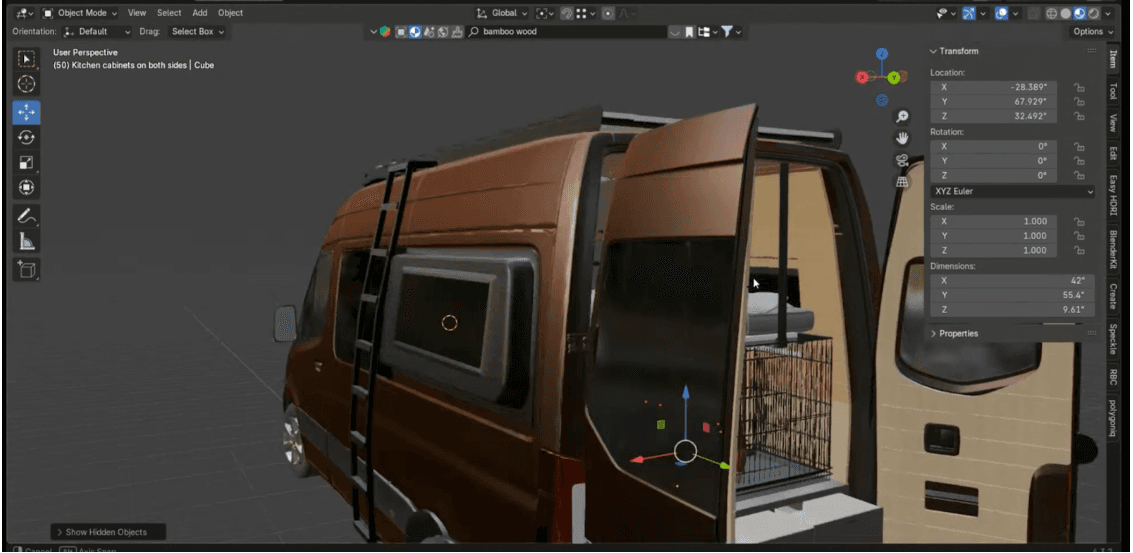
Task: Open the Orientation Default dropdown
Action: 97,32
